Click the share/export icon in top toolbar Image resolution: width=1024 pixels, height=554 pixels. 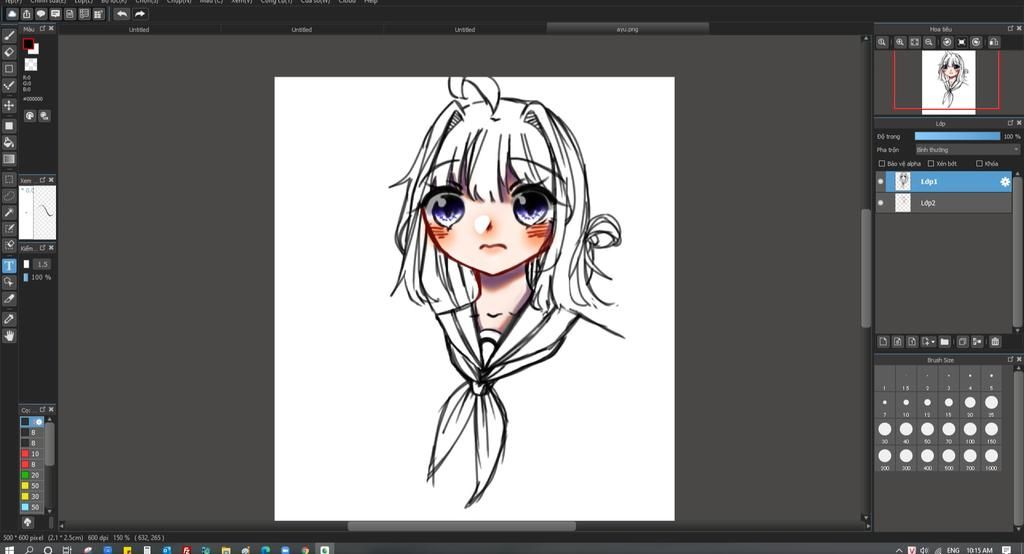click(27, 14)
